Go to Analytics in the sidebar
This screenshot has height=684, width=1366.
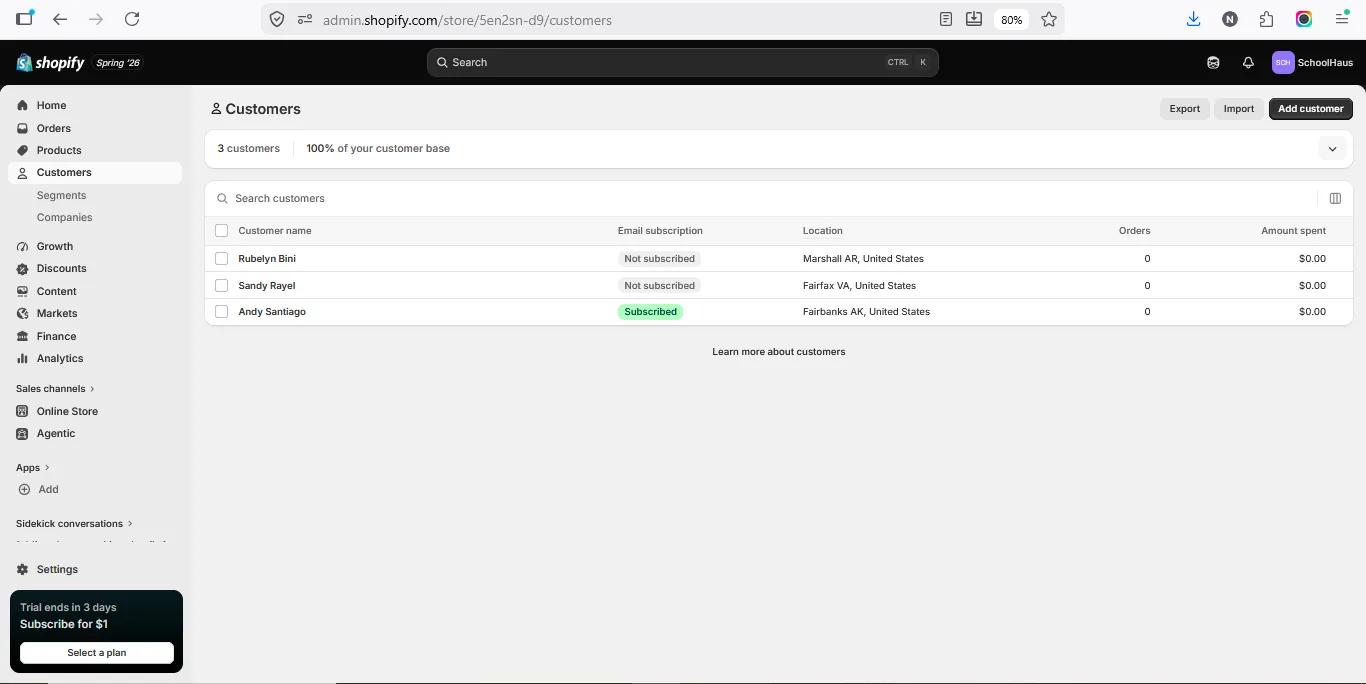60,358
